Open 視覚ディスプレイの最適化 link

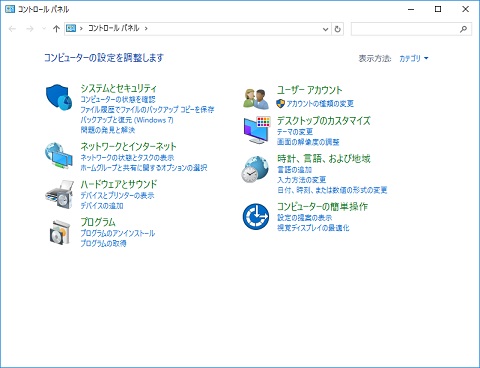tap(313, 228)
